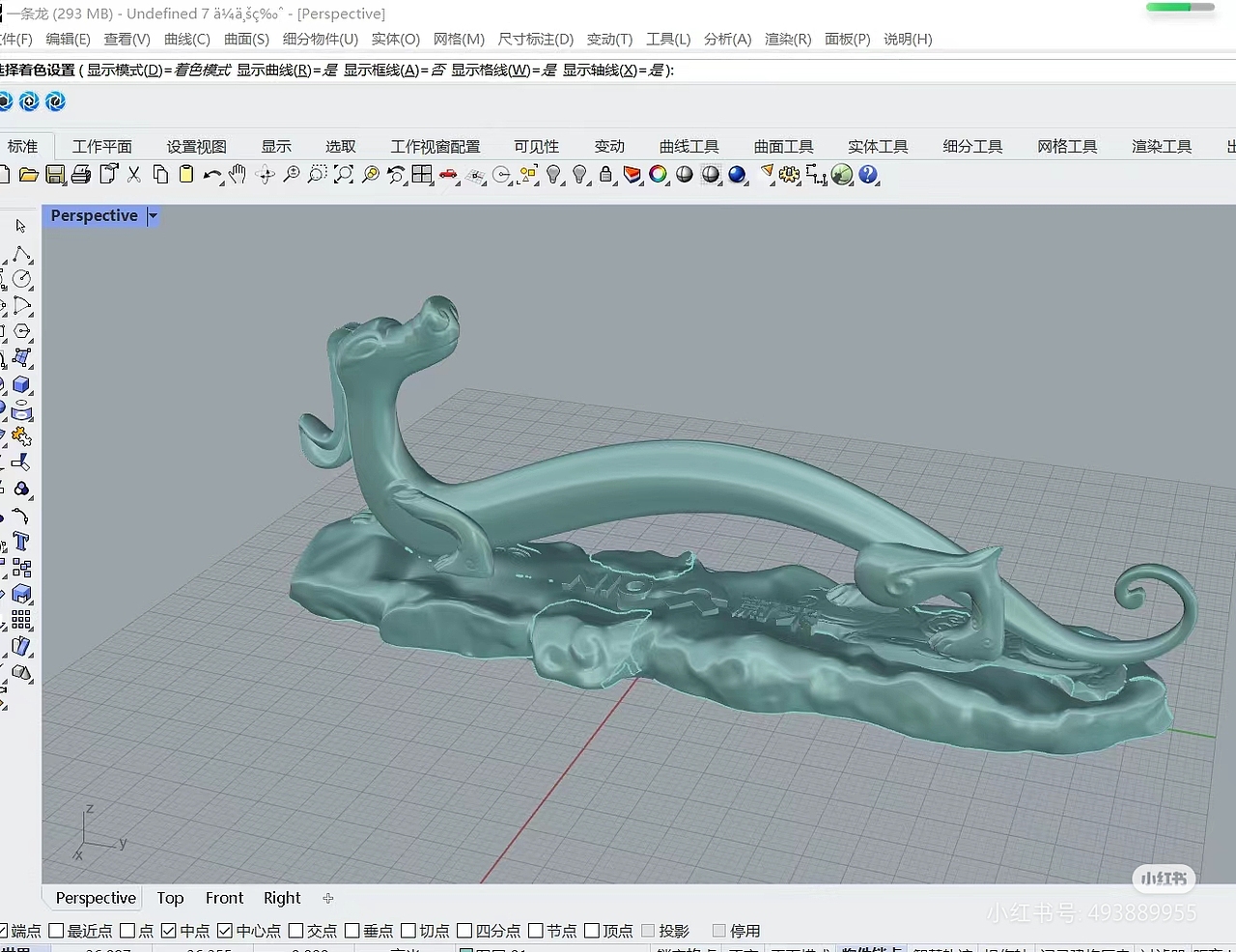Switch to the Right viewport tab
This screenshot has height=952, width=1236.
click(282, 898)
